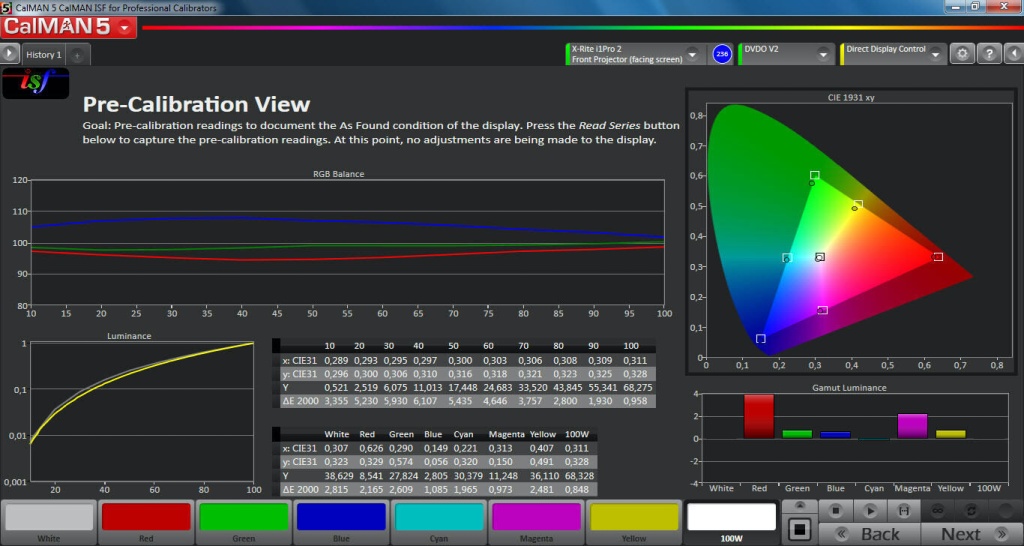Click the bracketed read range icon

904,510
